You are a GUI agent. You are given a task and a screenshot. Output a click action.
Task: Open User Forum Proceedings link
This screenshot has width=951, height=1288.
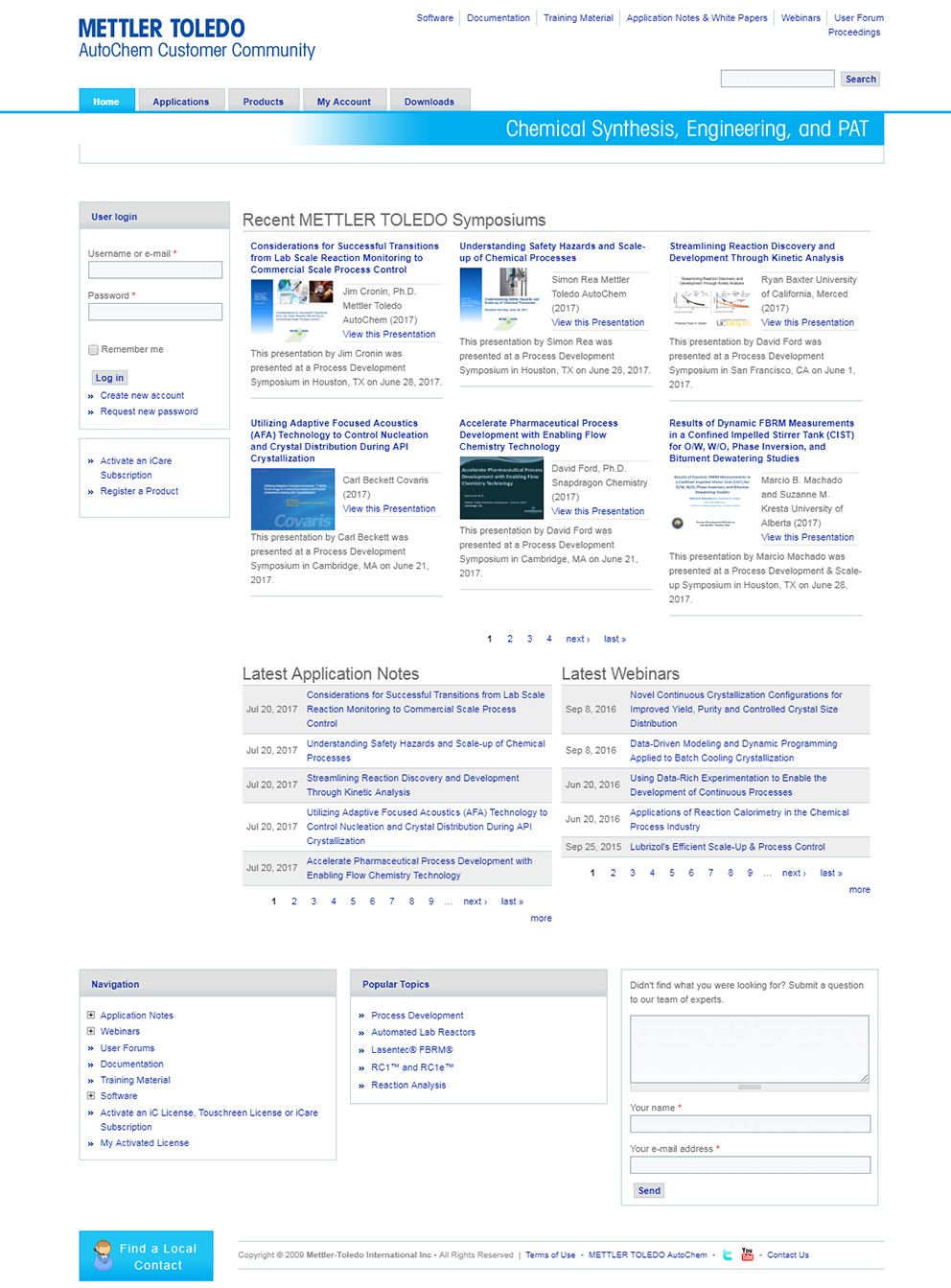click(856, 25)
